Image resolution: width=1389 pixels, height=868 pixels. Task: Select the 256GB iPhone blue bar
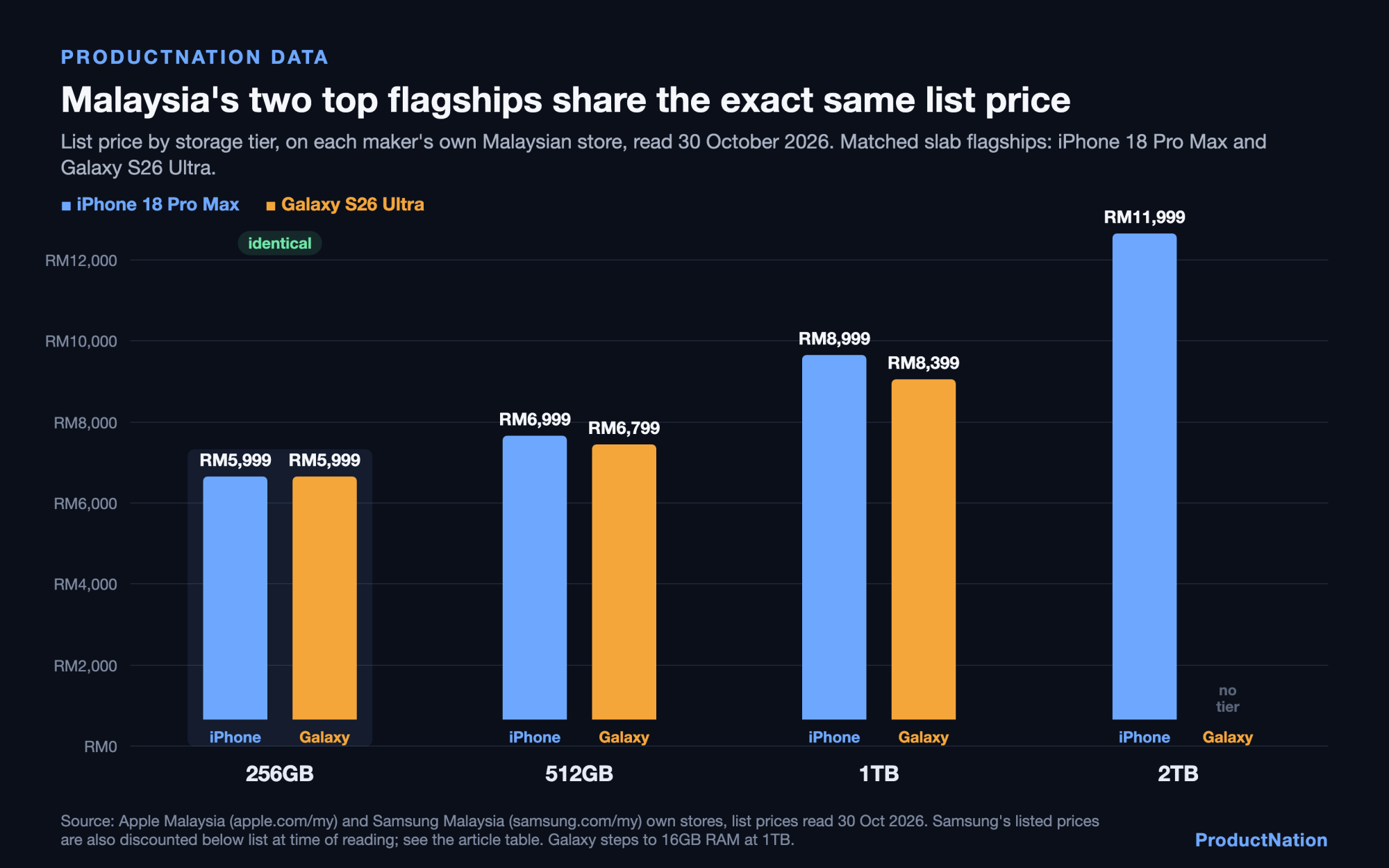coord(235,598)
